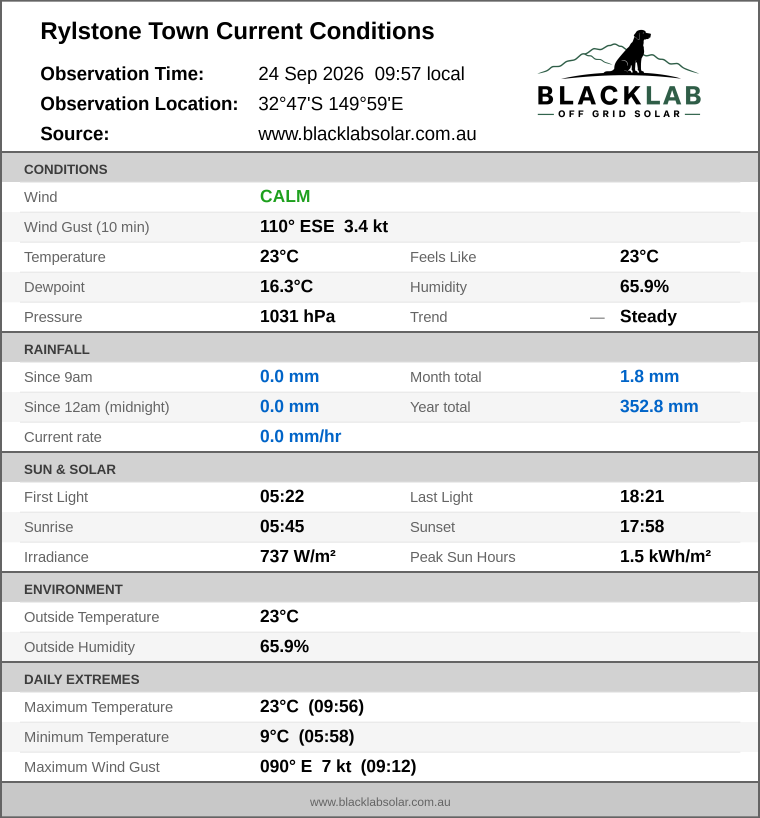Select the Outside Humidity value 65.9%
Image resolution: width=760 pixels, height=818 pixels.
click(x=284, y=646)
